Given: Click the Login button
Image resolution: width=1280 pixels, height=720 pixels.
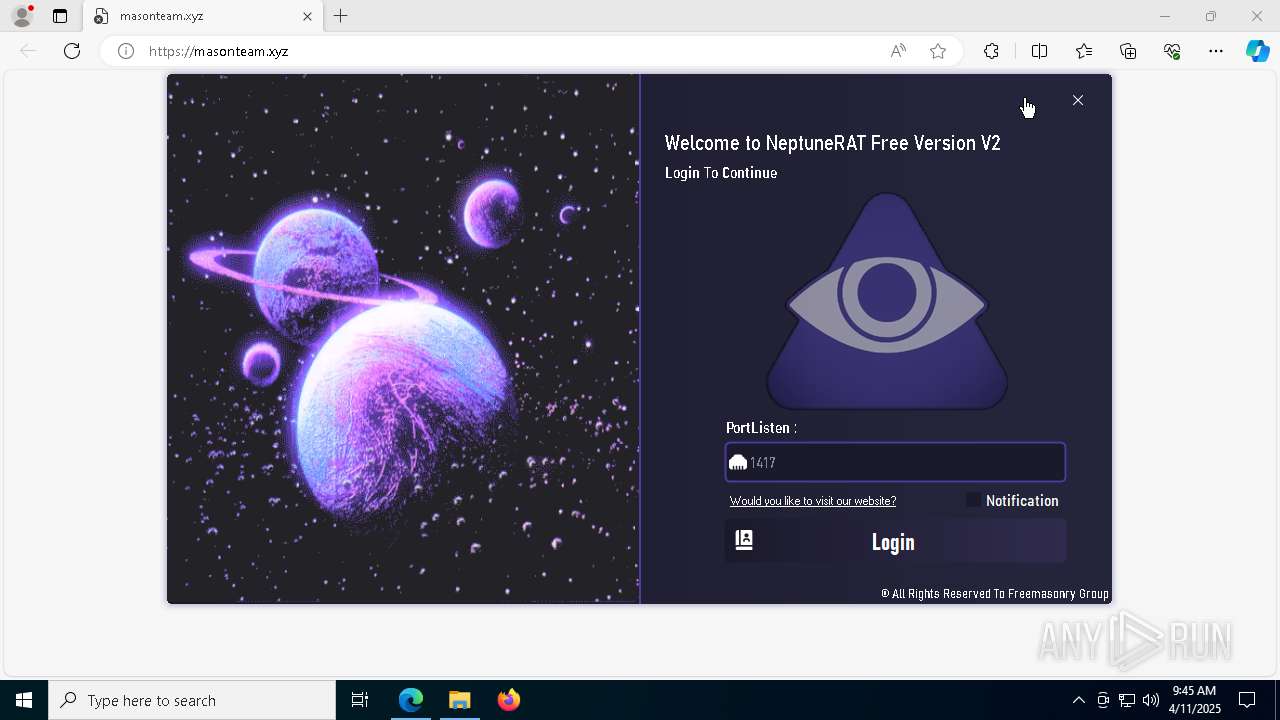Looking at the screenshot, I should (x=895, y=541).
